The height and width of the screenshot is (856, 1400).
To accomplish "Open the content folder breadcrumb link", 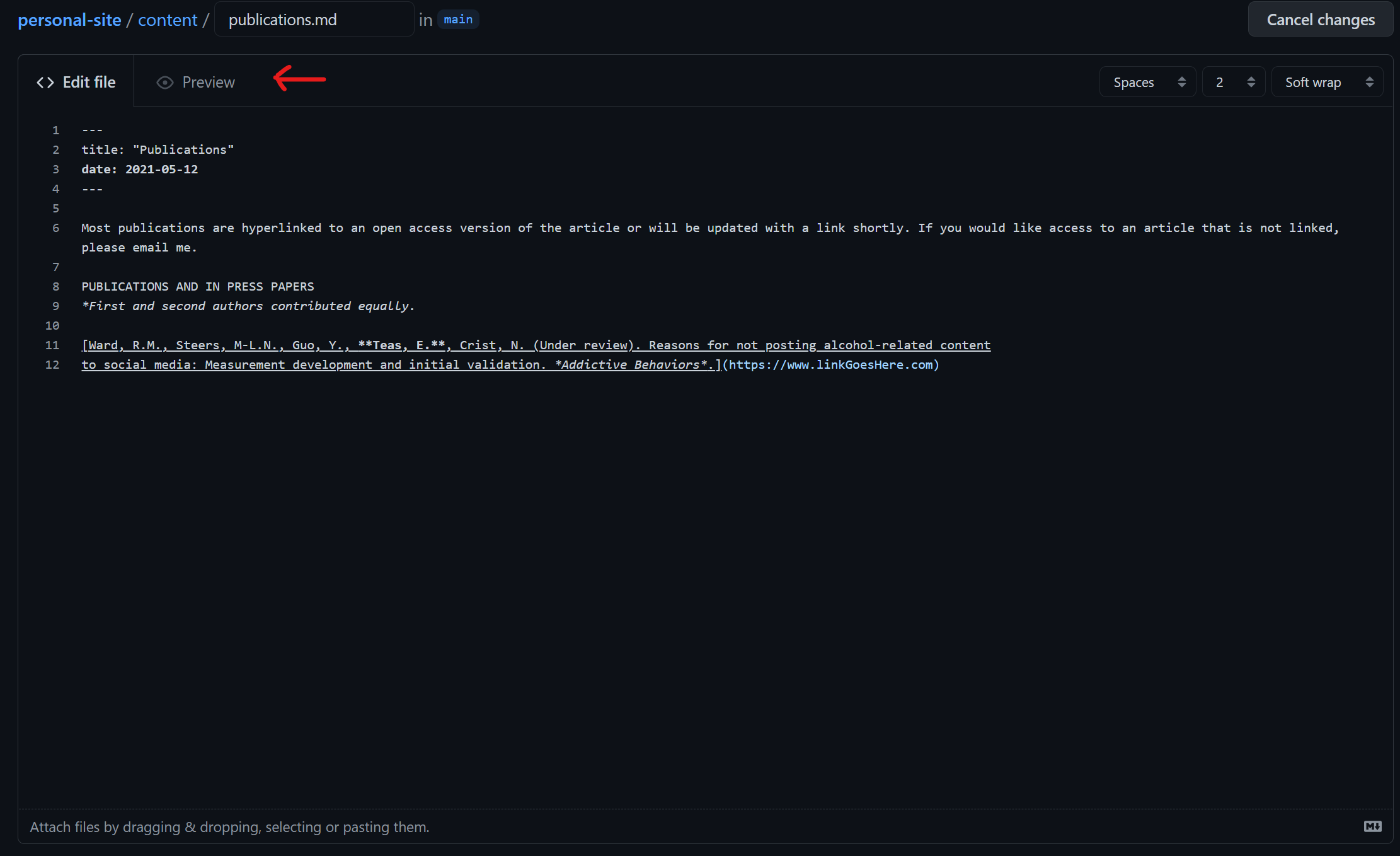I will pos(168,20).
